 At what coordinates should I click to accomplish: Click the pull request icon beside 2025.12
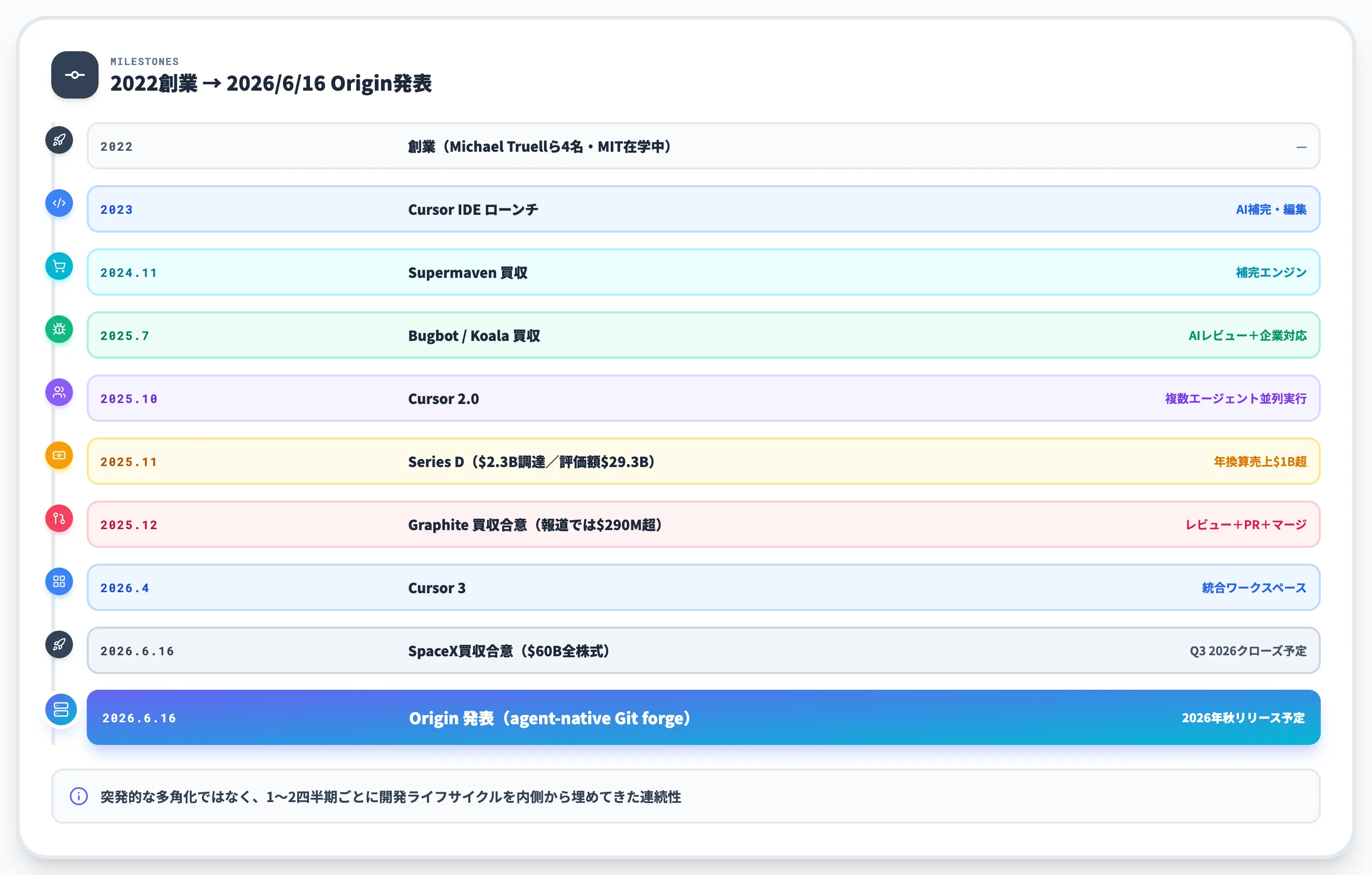pos(59,518)
